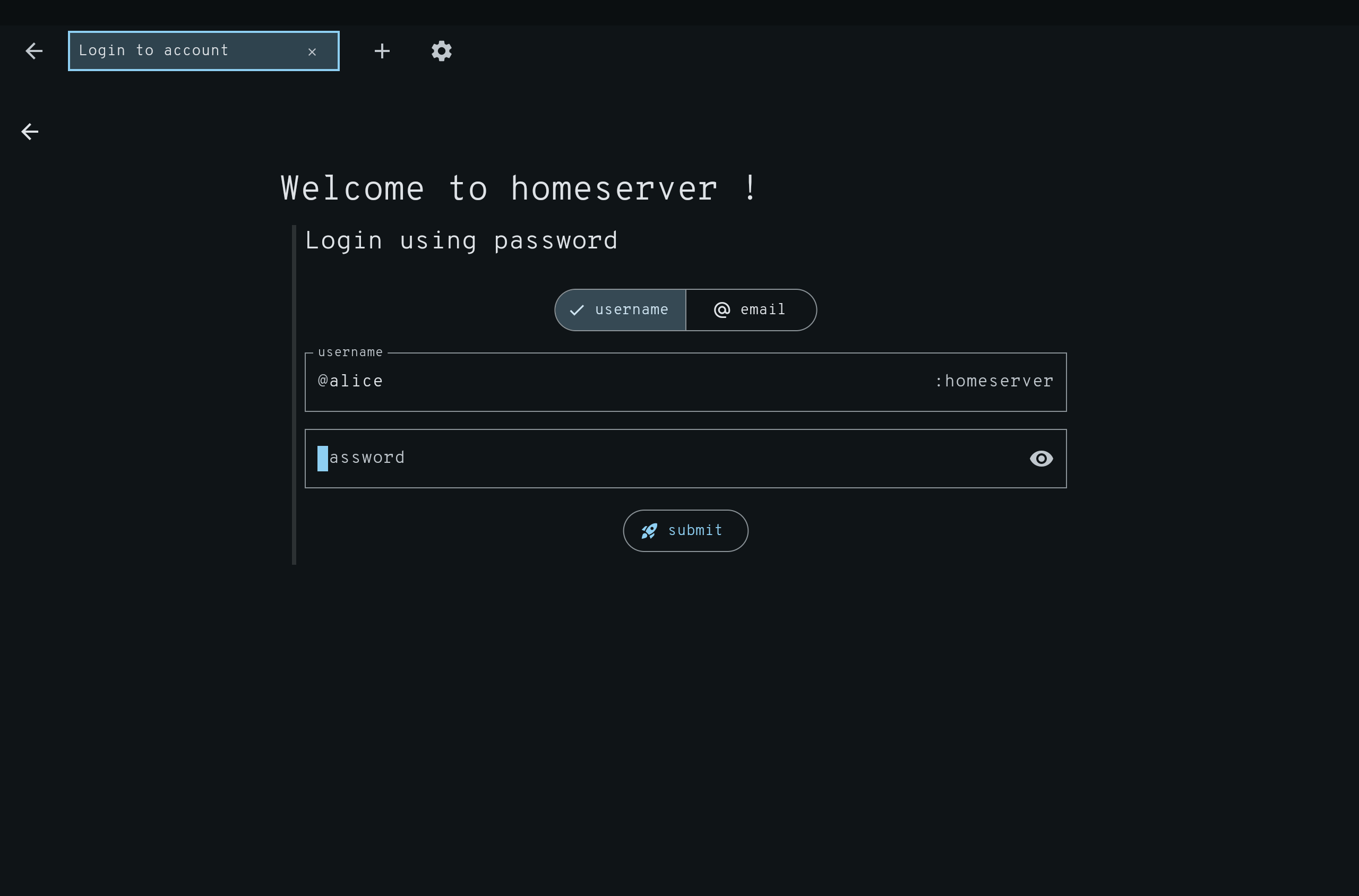Click the checkmark icon in the username segment
The image size is (1359, 896).
[x=577, y=311]
